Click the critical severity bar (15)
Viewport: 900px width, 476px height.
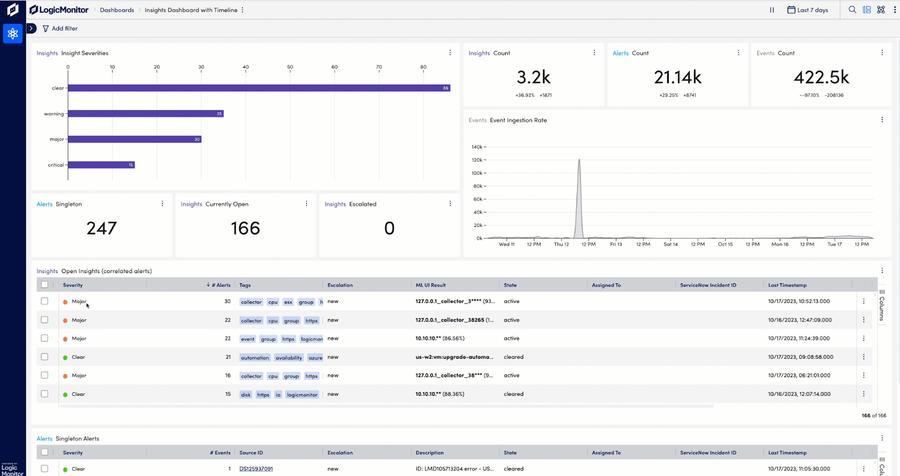[101, 165]
